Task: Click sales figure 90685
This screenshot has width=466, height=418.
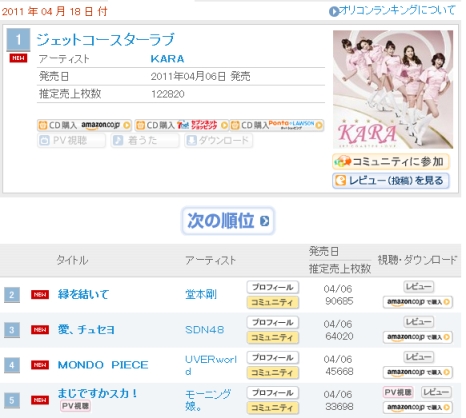Action: pos(339,301)
